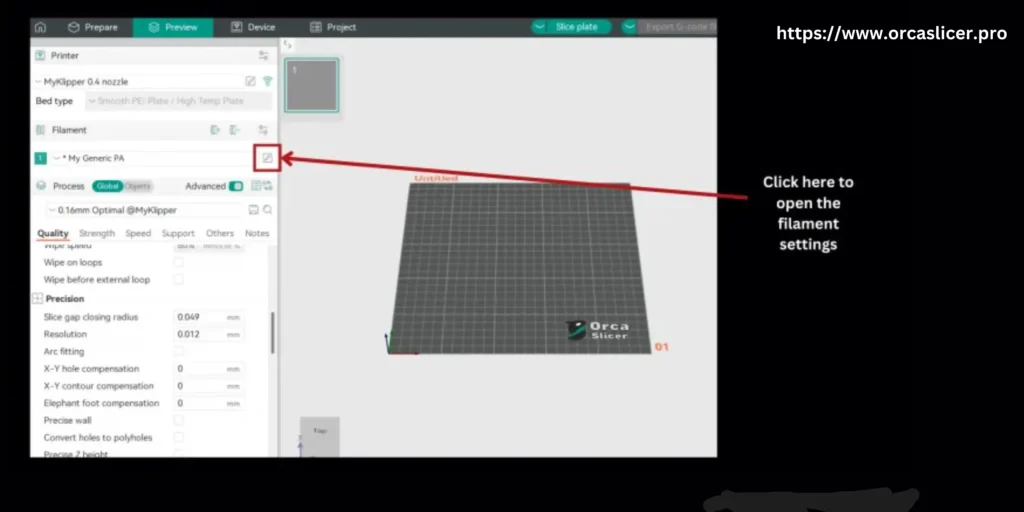Select the Notes tab
The width and height of the screenshot is (1024, 512).
click(x=257, y=233)
